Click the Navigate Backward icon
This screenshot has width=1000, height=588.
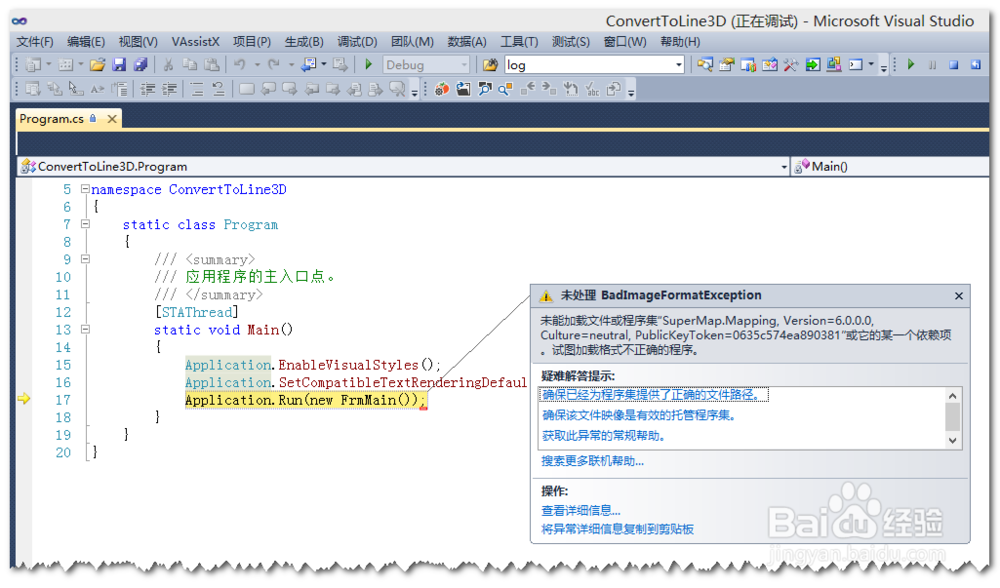pyautogui.click(x=309, y=64)
